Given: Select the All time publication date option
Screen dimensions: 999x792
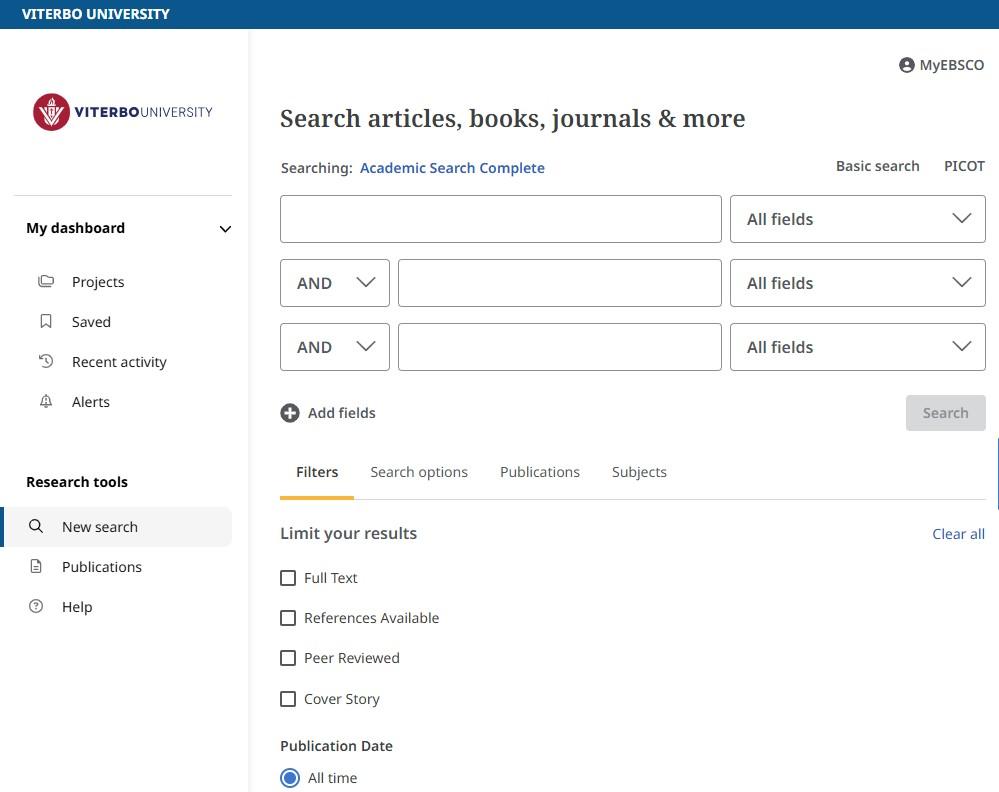Looking at the screenshot, I should [290, 777].
